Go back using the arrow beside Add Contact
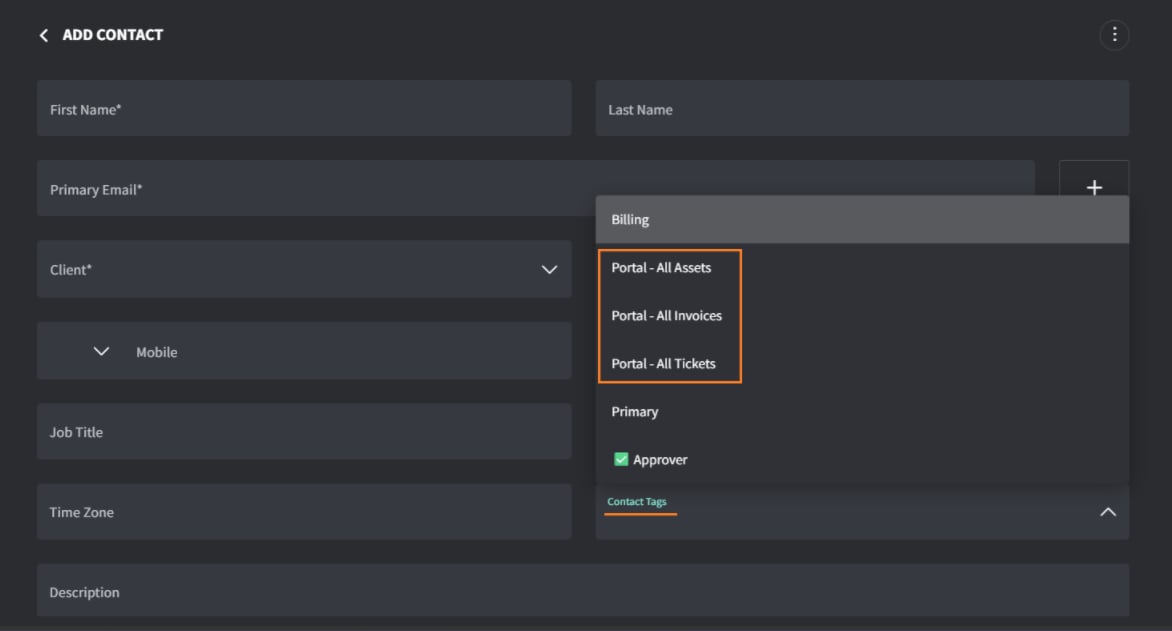The image size is (1172, 631). [x=43, y=35]
